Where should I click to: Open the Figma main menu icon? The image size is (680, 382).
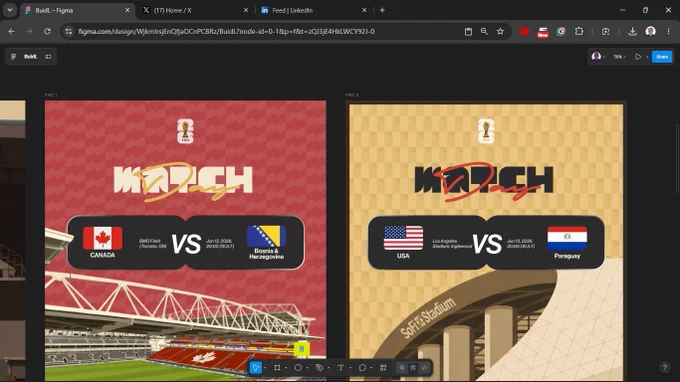(x=13, y=57)
